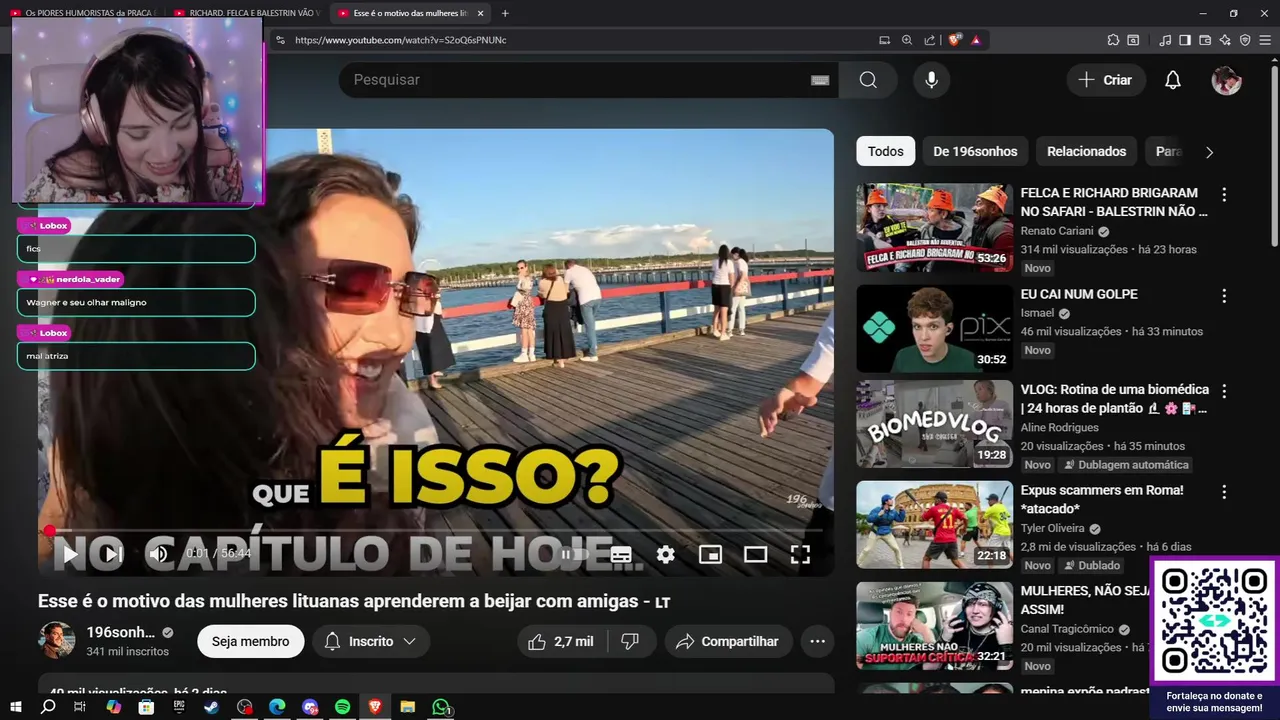Open the Inscrito subscription dropdown

pyautogui.click(x=371, y=642)
